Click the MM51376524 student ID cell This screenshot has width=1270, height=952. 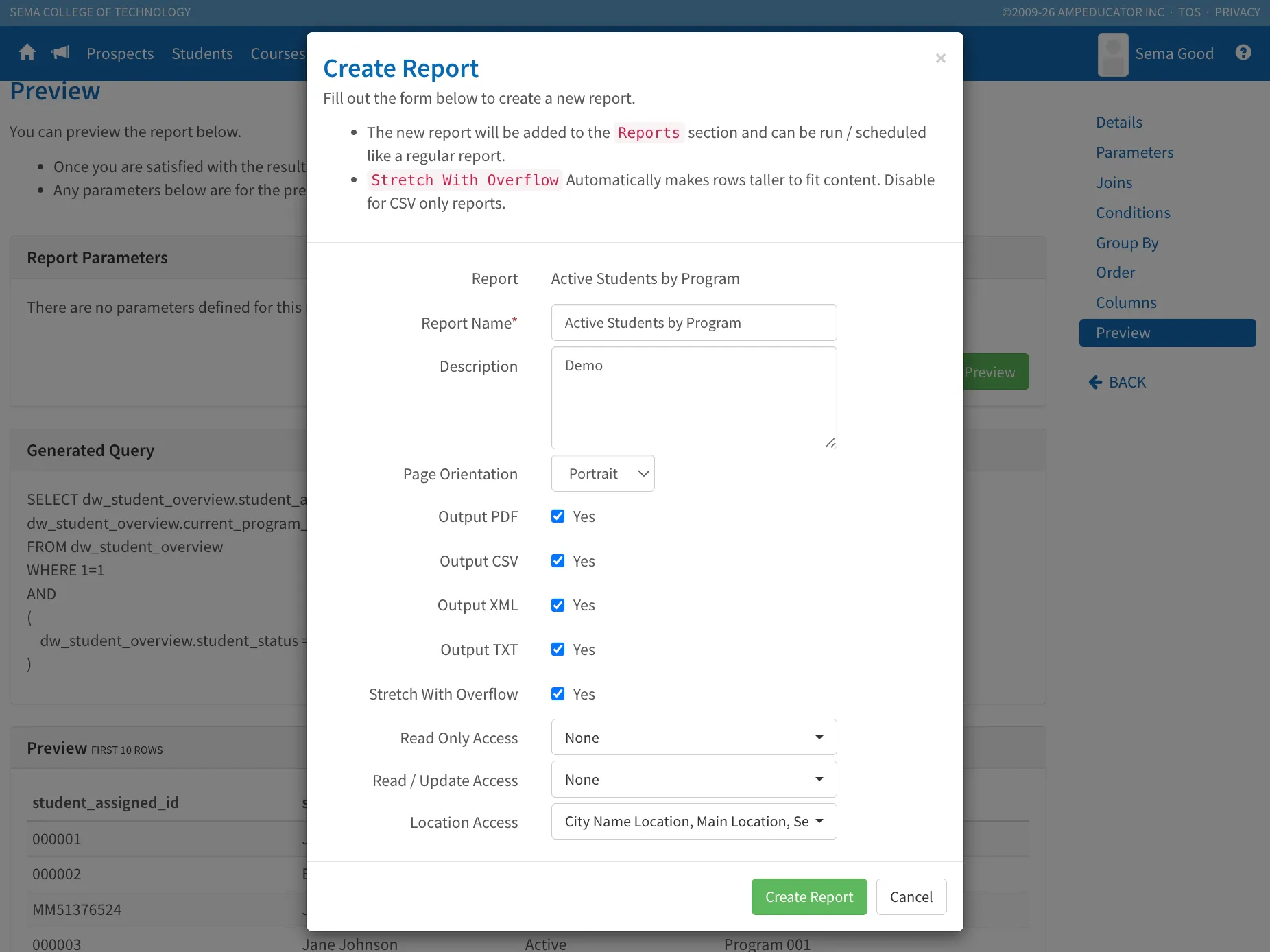click(x=77, y=909)
